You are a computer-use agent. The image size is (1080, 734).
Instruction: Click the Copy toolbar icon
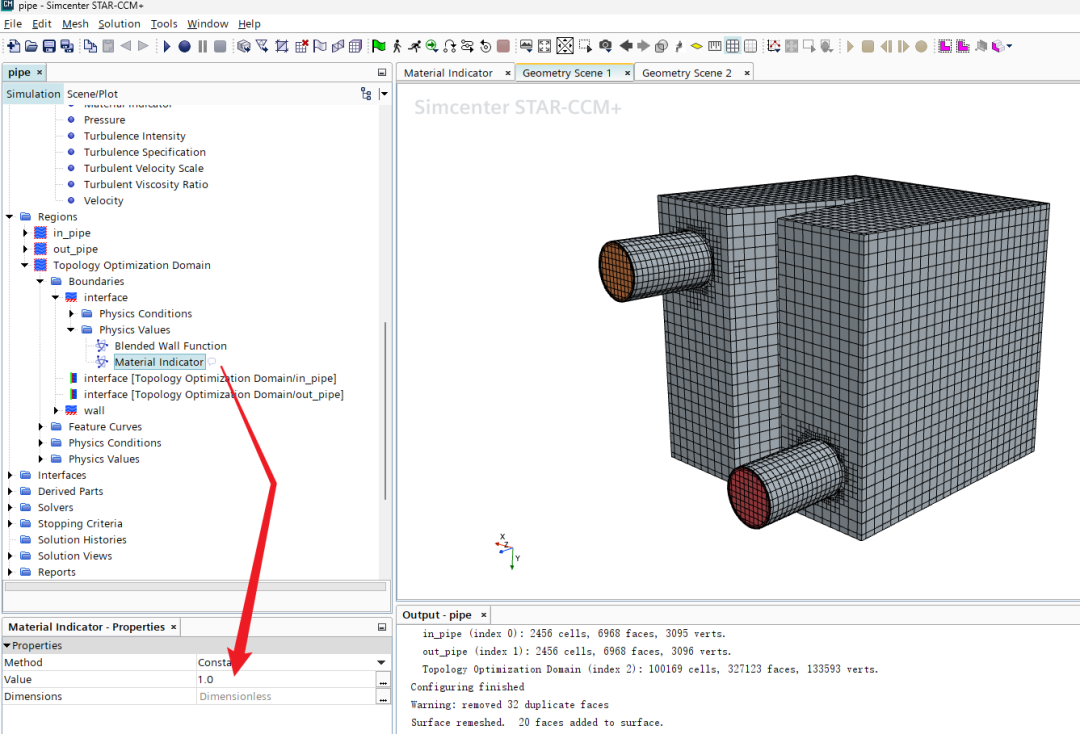tap(90, 46)
